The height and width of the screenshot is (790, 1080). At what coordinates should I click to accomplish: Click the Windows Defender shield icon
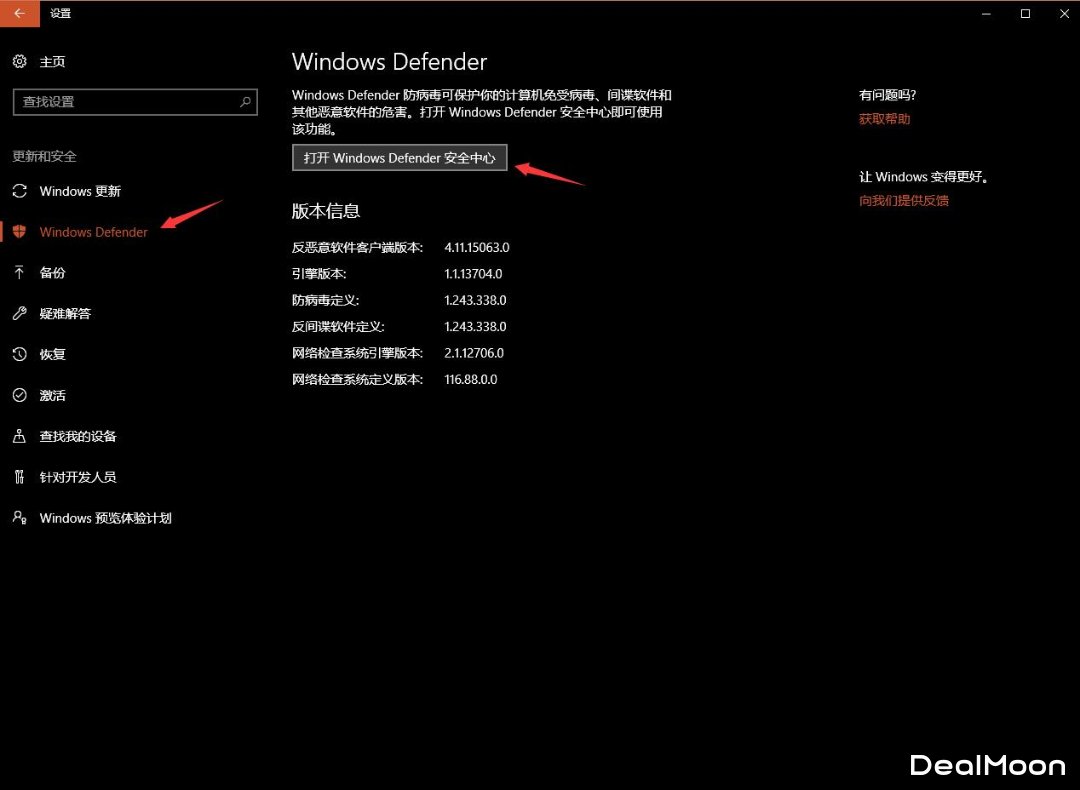(19, 232)
